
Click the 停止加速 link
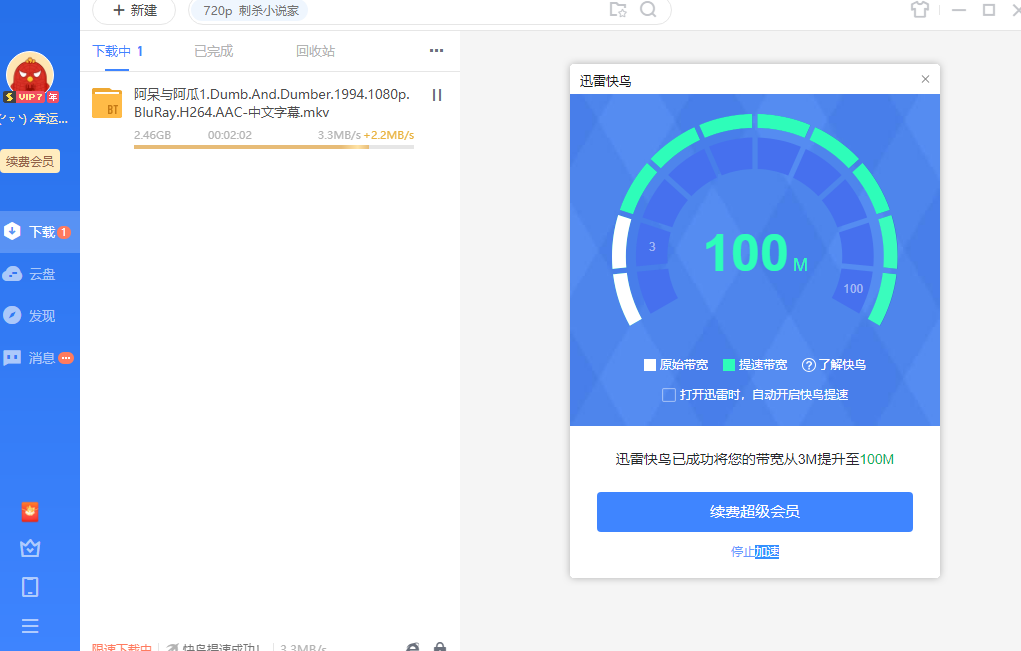click(x=754, y=551)
